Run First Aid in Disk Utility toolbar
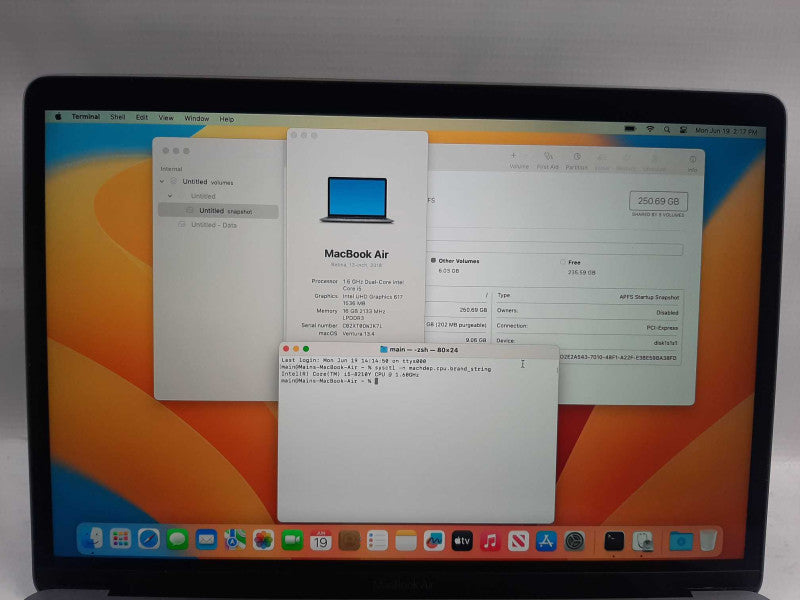Viewport: 800px width, 600px height. 547,160
